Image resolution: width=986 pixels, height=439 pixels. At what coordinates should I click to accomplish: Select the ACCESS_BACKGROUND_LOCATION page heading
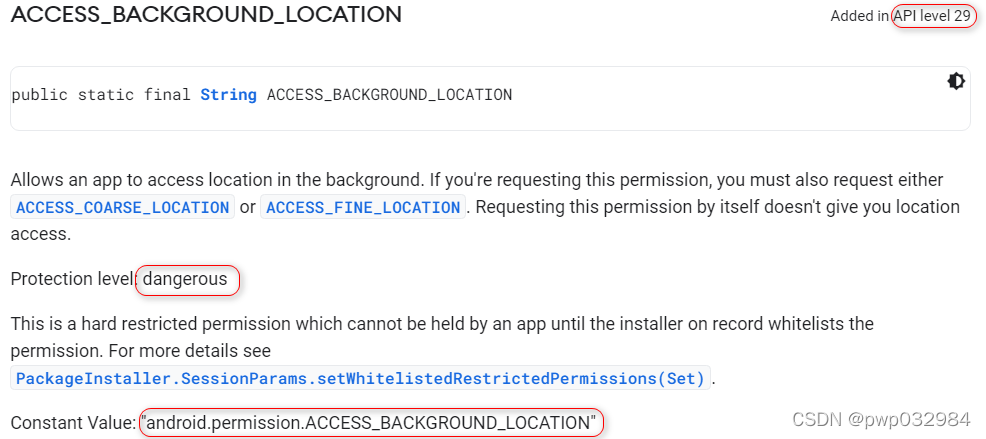(206, 14)
